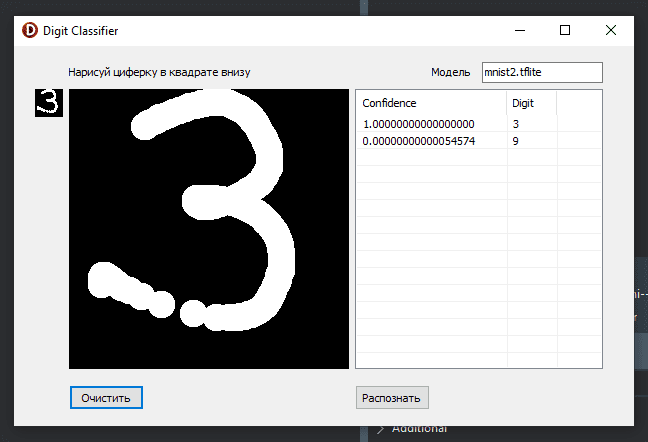Click the small digit preview thumbnail
The height and width of the screenshot is (442, 648).
tap(49, 102)
